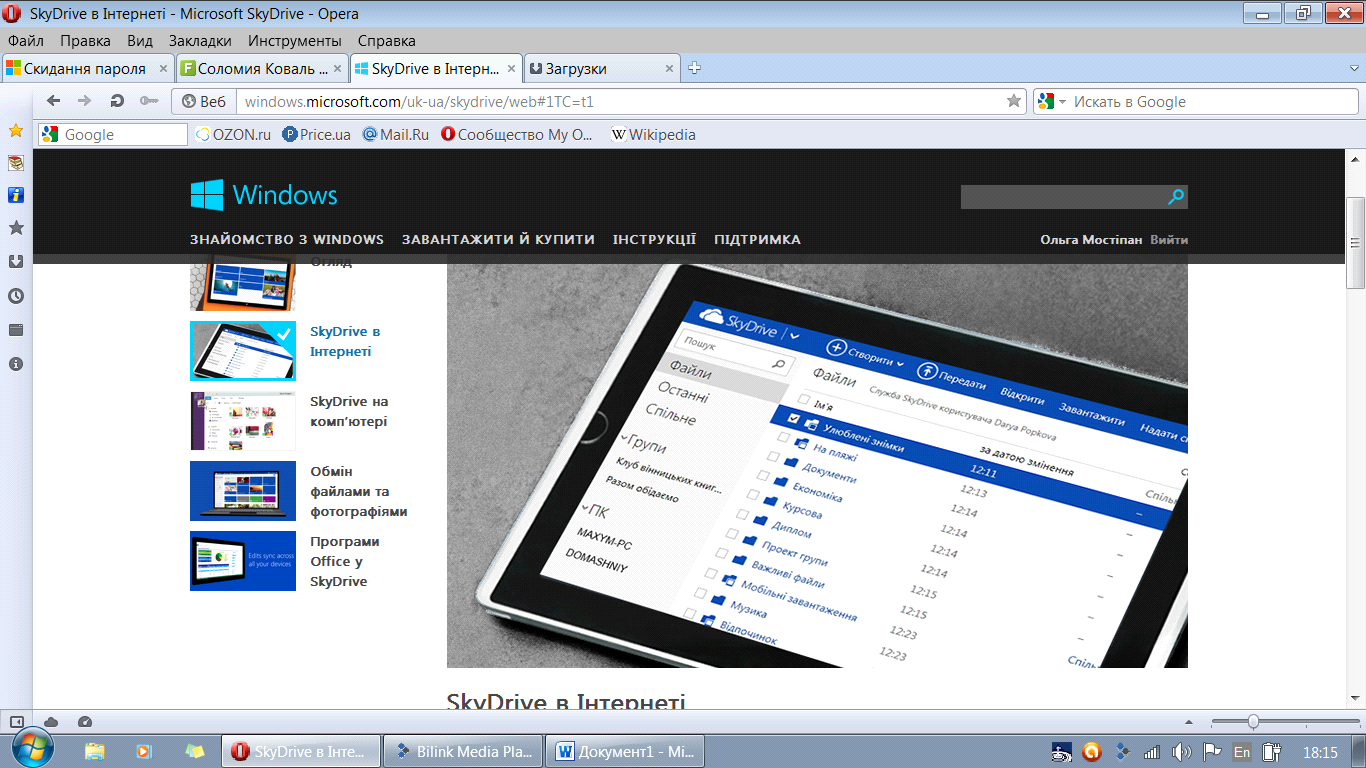
Task: Click the Вийти sign-out link
Action: 1169,240
